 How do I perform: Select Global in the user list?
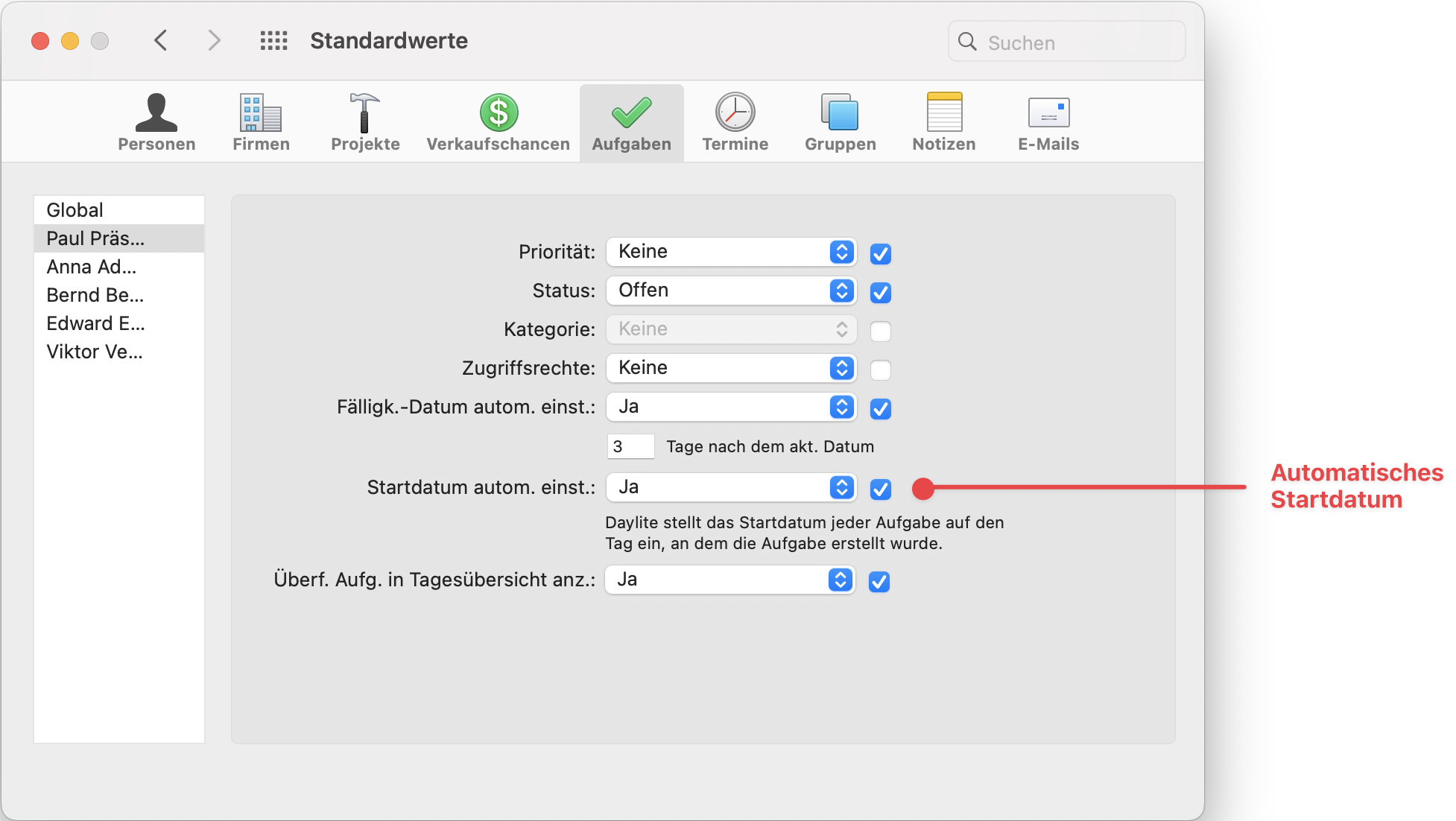[75, 210]
